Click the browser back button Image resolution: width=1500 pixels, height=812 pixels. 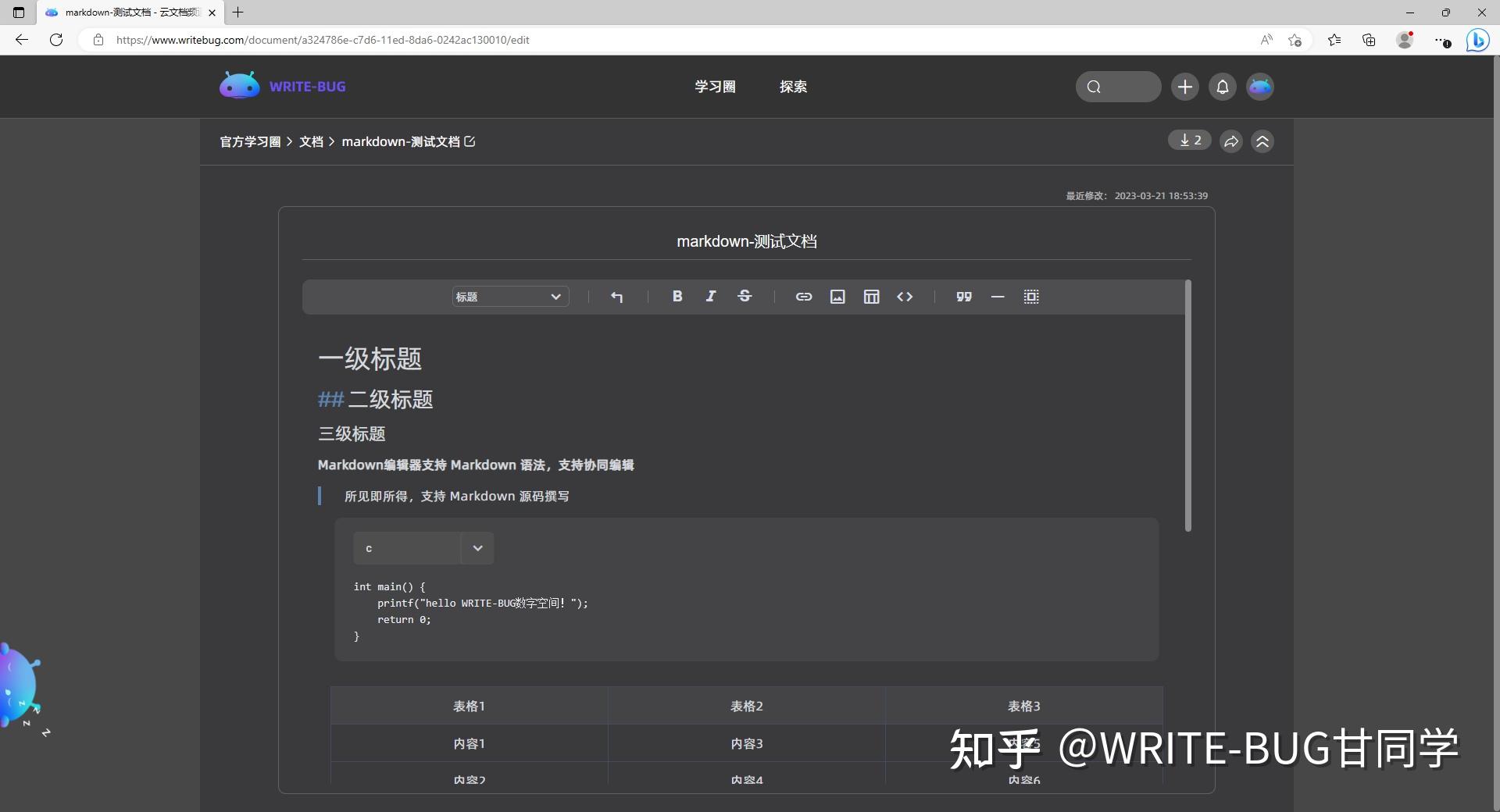(x=22, y=40)
